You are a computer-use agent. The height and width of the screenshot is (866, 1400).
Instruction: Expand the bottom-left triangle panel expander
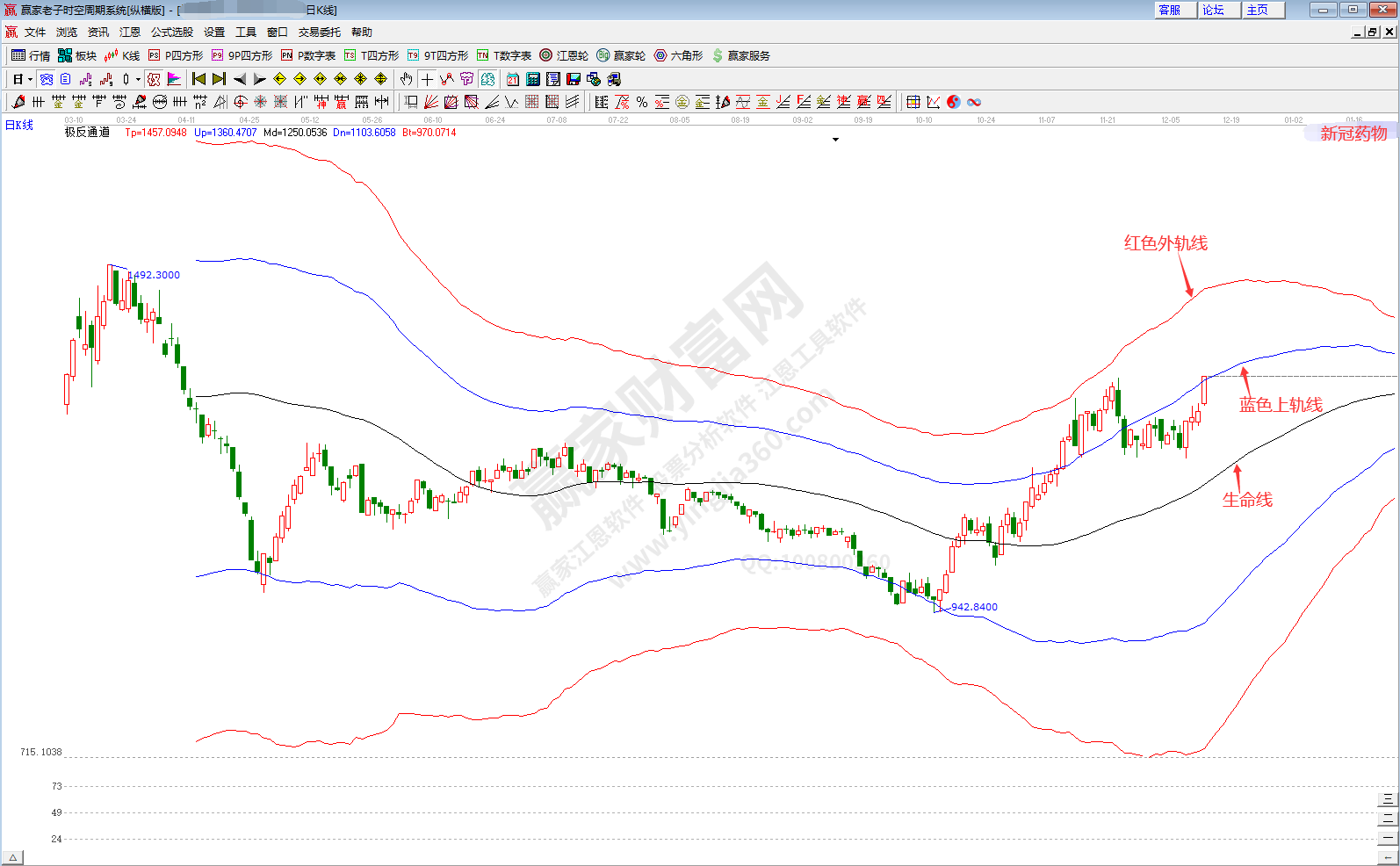(12, 857)
